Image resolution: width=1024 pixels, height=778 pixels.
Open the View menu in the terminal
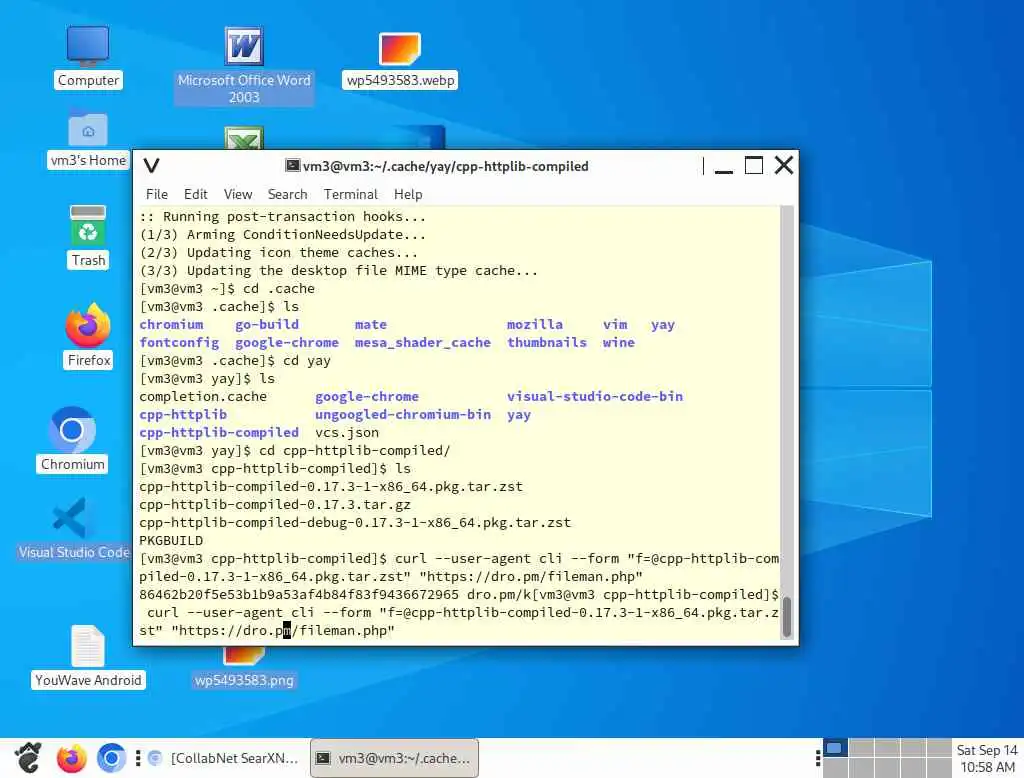point(238,195)
